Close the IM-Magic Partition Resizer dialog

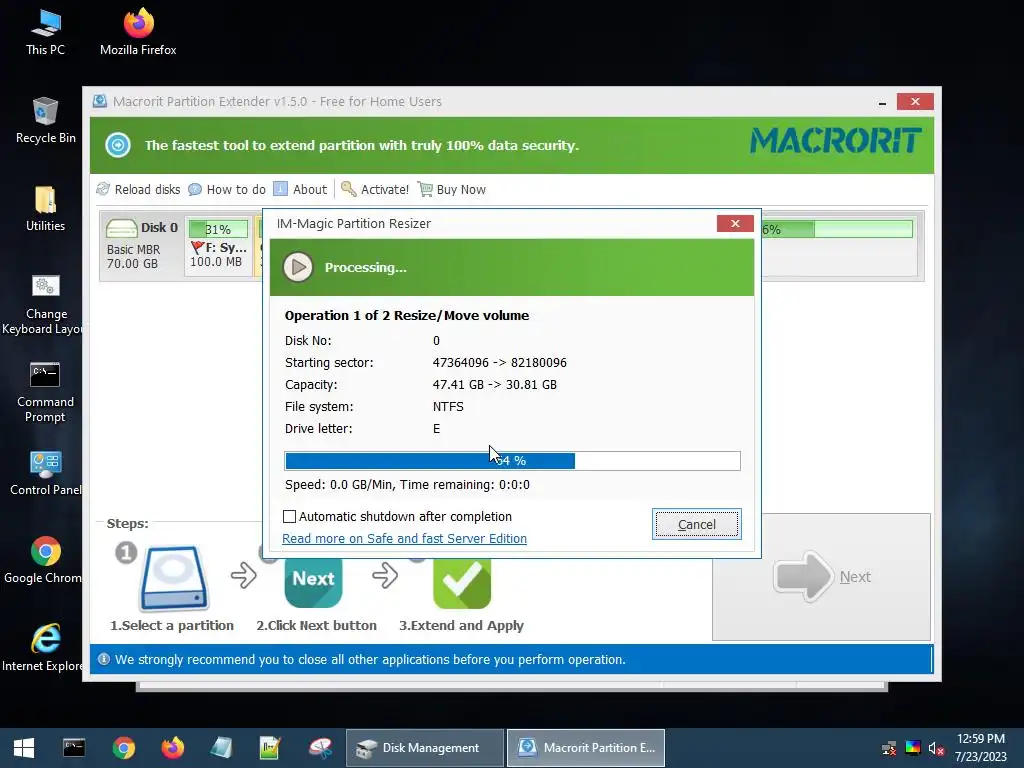click(735, 223)
